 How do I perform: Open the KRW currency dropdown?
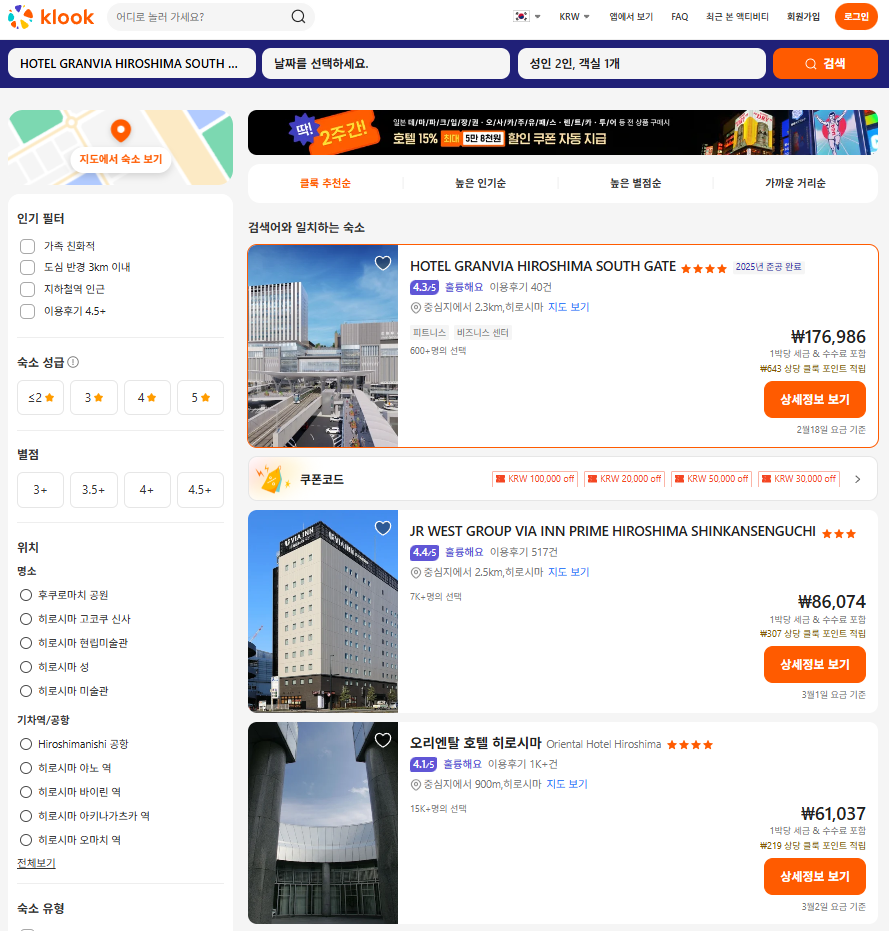(574, 17)
